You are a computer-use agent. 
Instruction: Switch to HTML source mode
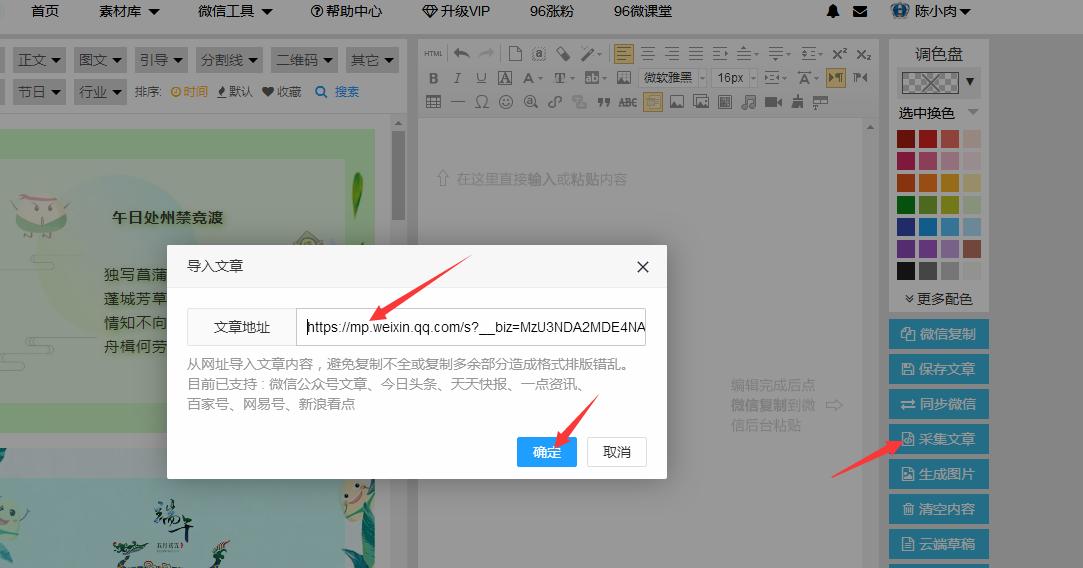(x=433, y=53)
